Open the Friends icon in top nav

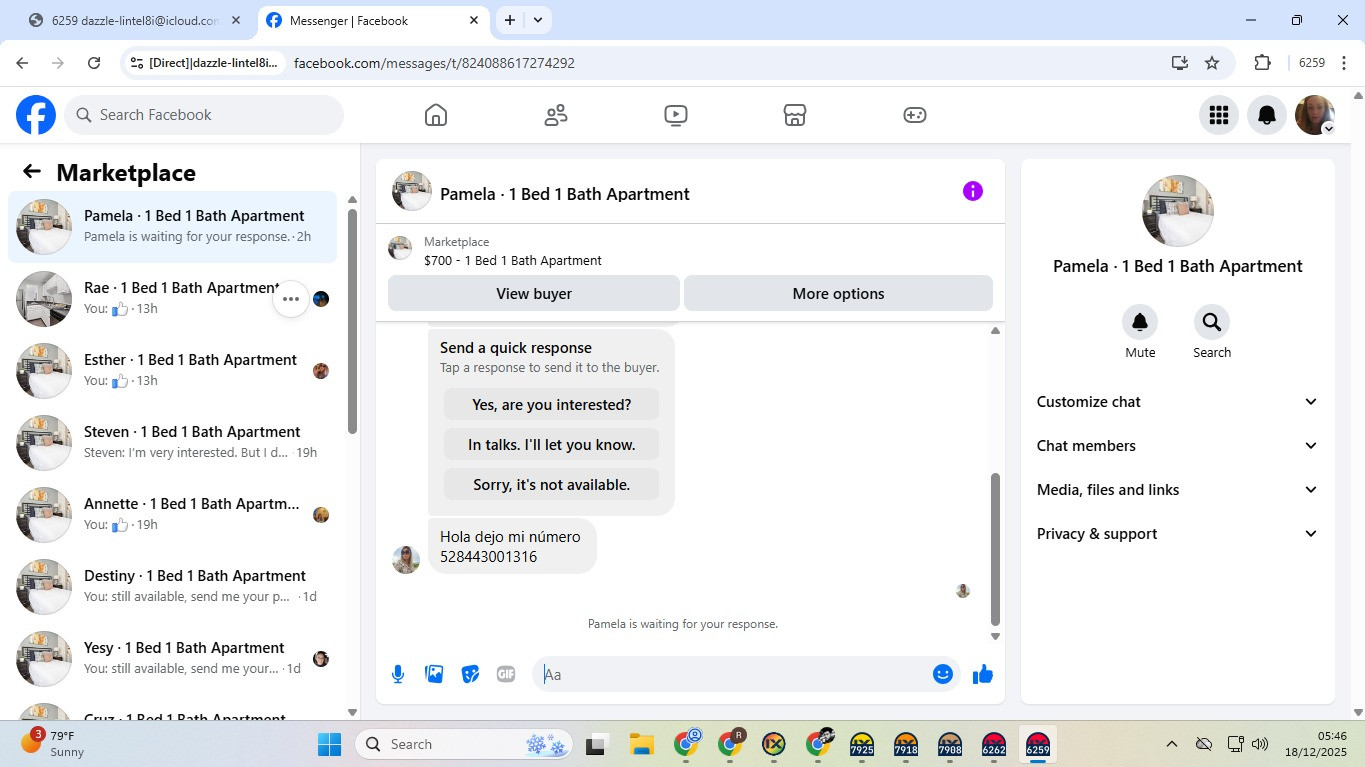[x=556, y=115]
